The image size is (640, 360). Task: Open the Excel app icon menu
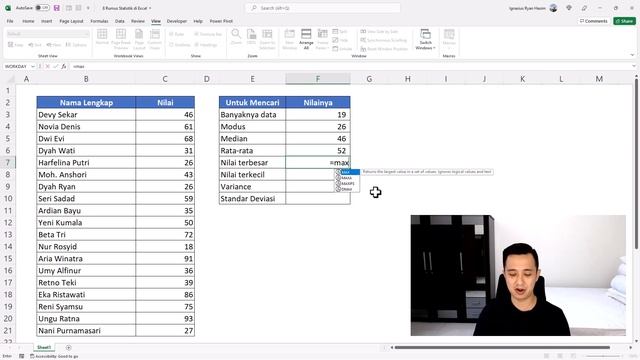click(x=8, y=8)
